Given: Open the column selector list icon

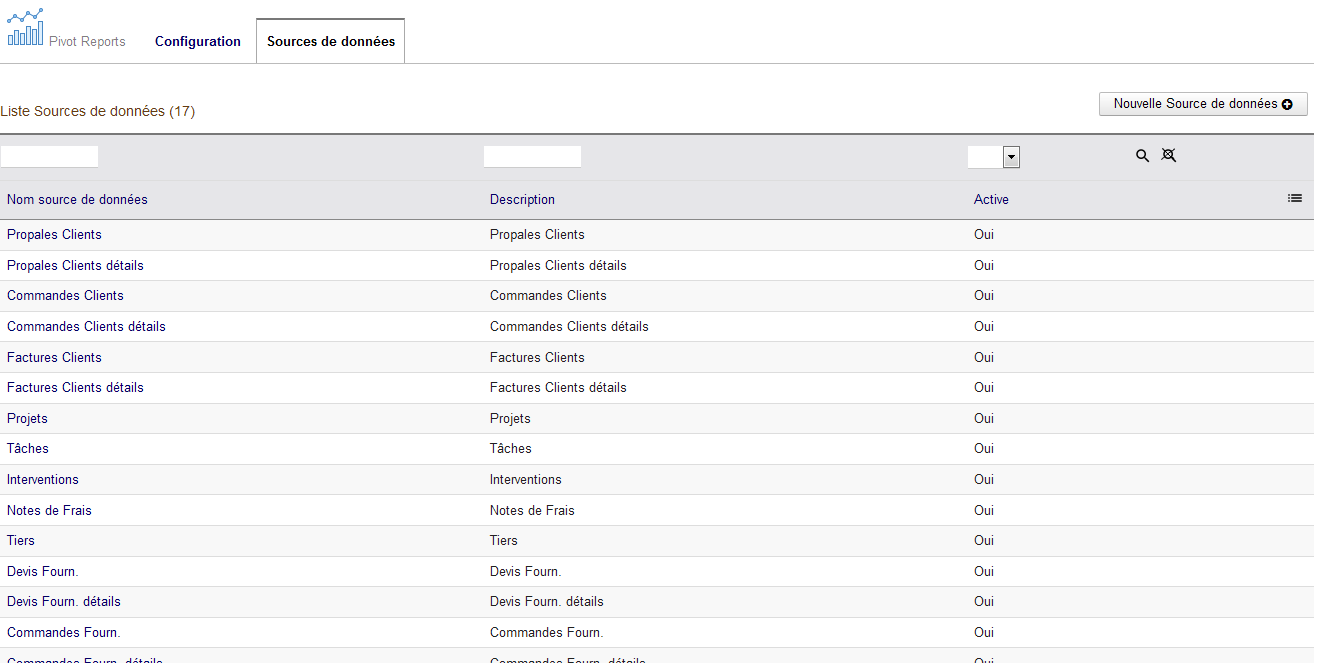Looking at the screenshot, I should click(1295, 199).
